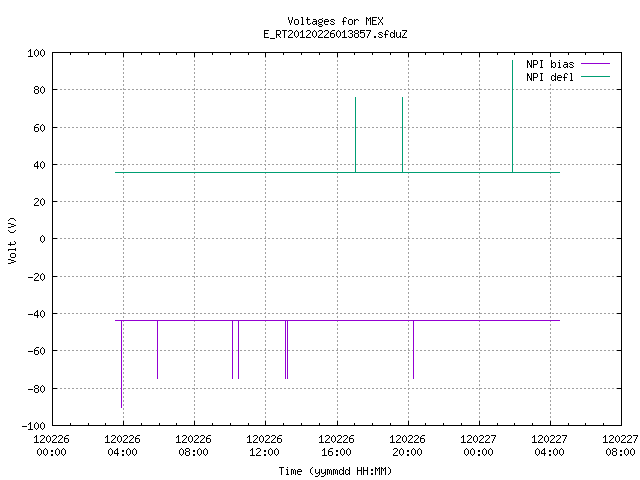This screenshot has width=640, height=480.
Task: Click the "Volt (V)" y-axis label
Action: pos(12,240)
